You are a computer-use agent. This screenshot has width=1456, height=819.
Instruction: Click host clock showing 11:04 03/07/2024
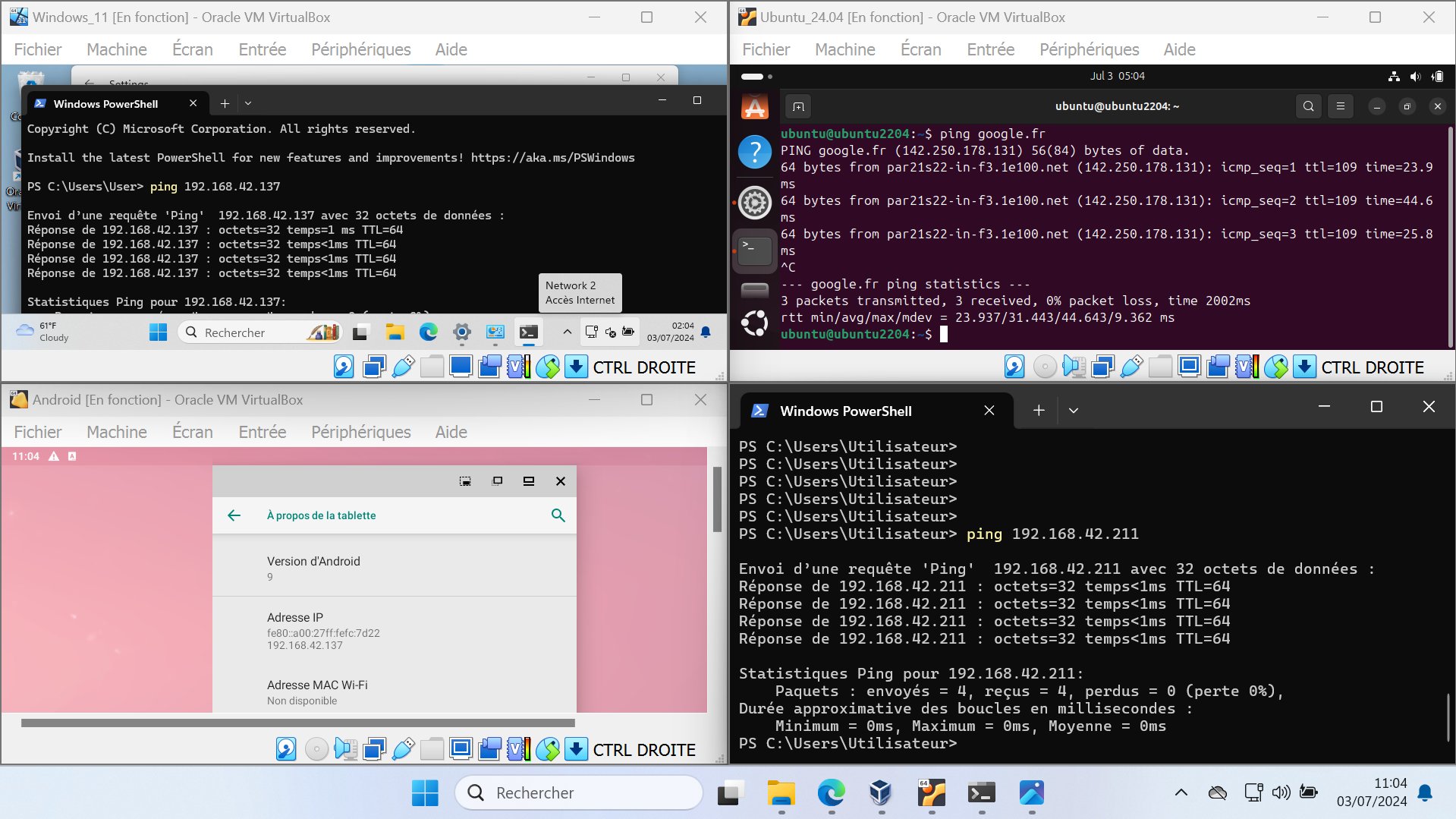(x=1372, y=792)
